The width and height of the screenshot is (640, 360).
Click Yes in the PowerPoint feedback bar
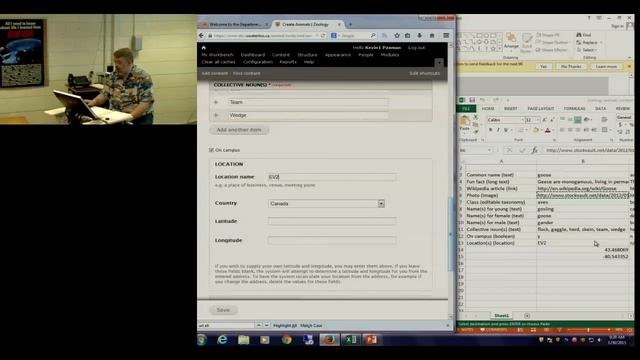pyautogui.click(x=543, y=67)
